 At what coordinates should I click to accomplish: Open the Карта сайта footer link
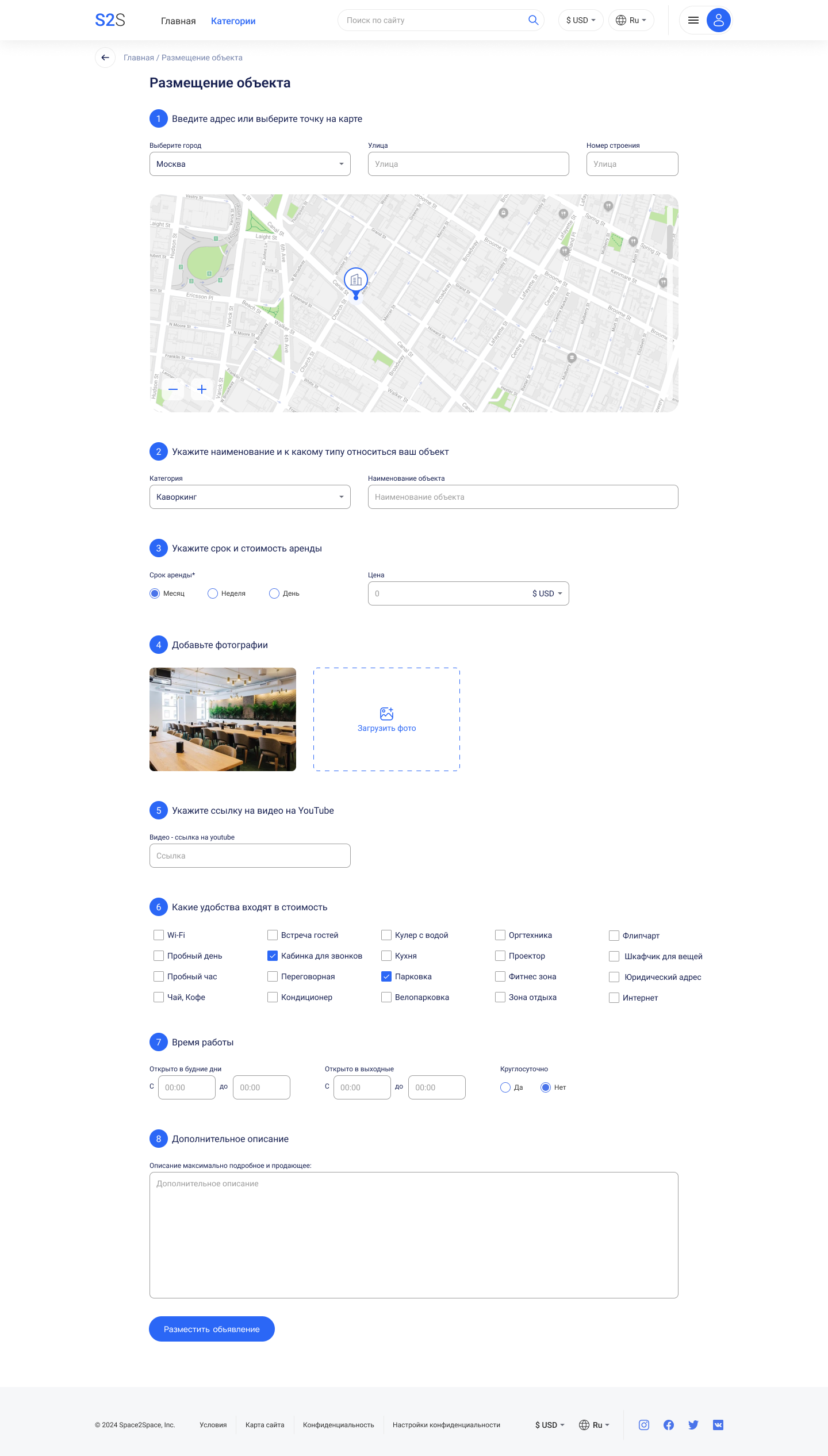[x=265, y=1425]
